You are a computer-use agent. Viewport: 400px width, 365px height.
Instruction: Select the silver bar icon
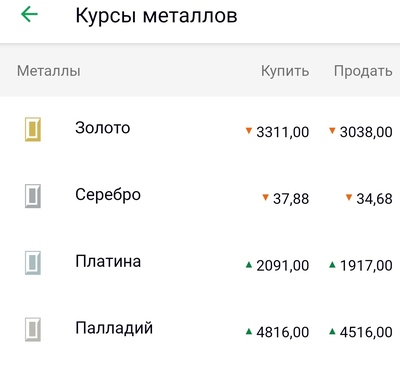33,196
